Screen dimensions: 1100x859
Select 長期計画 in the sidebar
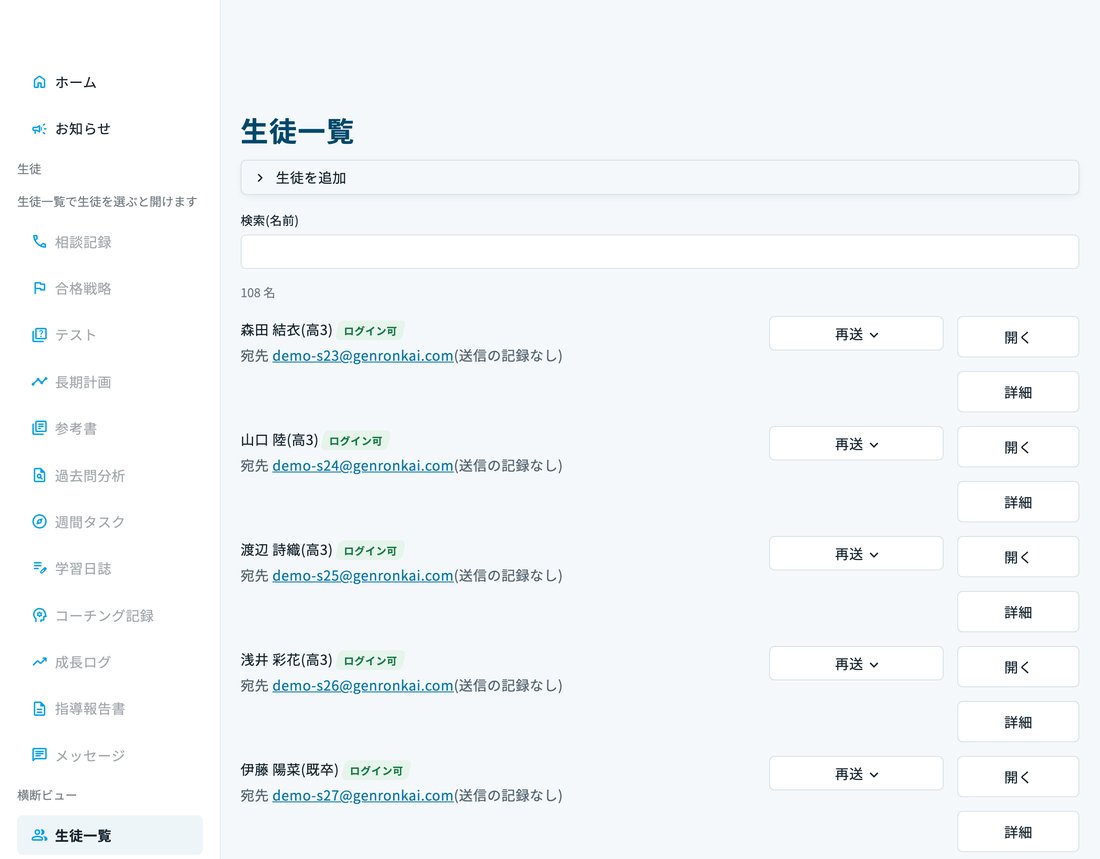(110, 382)
